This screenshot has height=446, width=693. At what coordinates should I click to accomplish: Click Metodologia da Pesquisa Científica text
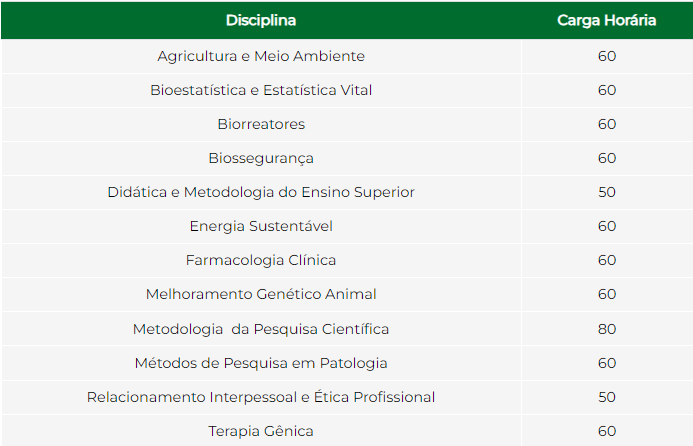click(x=261, y=329)
